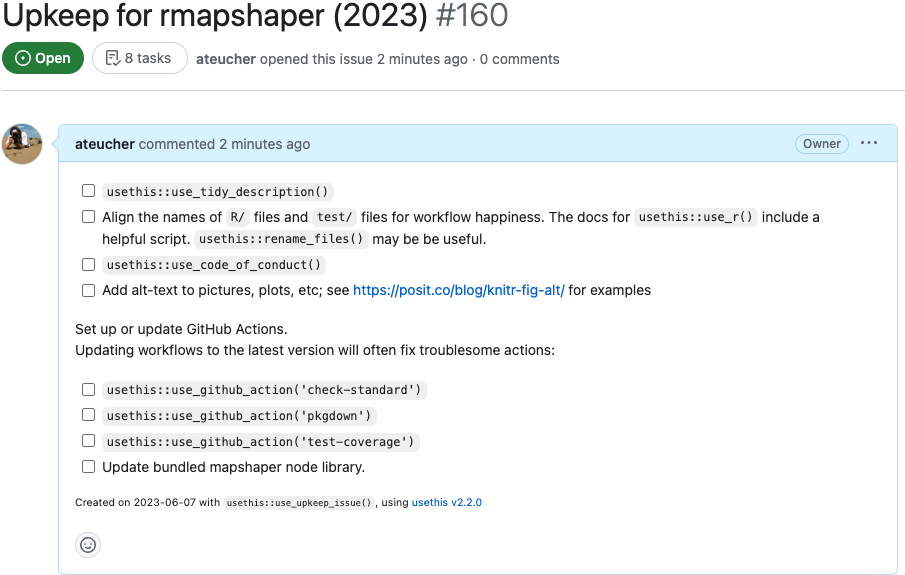905x575 pixels.
Task: Click the usethis::use_upkeep_issue() code snippet
Action: coord(299,503)
